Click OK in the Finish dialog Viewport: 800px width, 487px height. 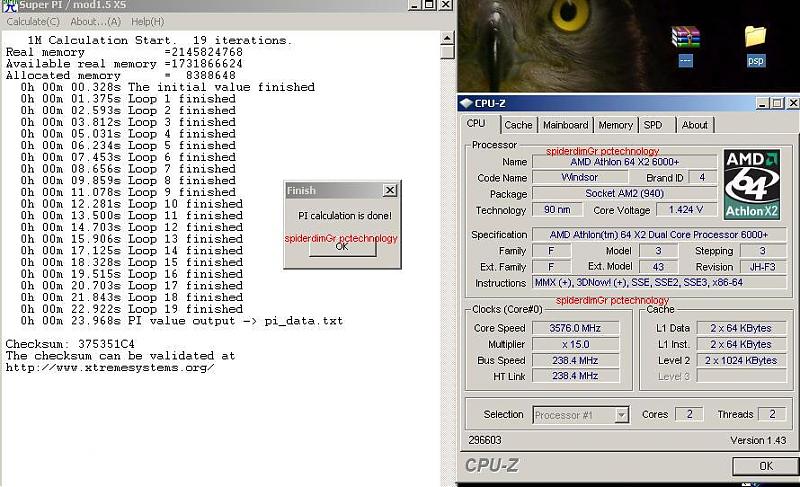343,247
